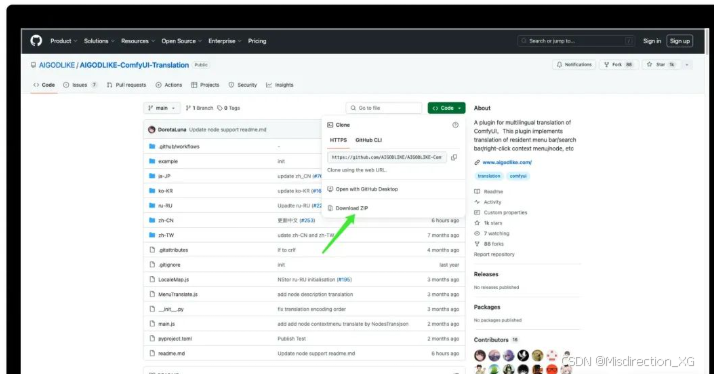Viewport: 714px width, 374px height.
Task: Click the ko-KR folder icon
Action: tap(152, 191)
